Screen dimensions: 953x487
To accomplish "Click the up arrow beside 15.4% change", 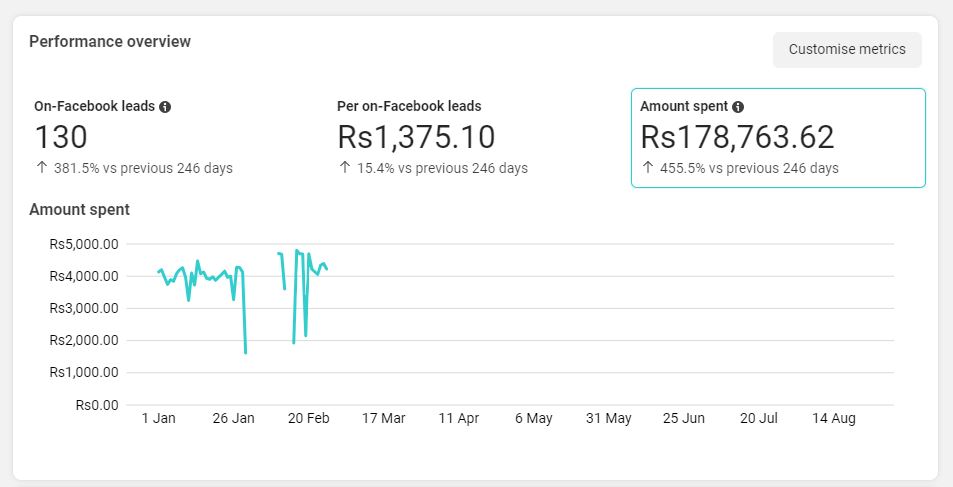I will coord(345,168).
